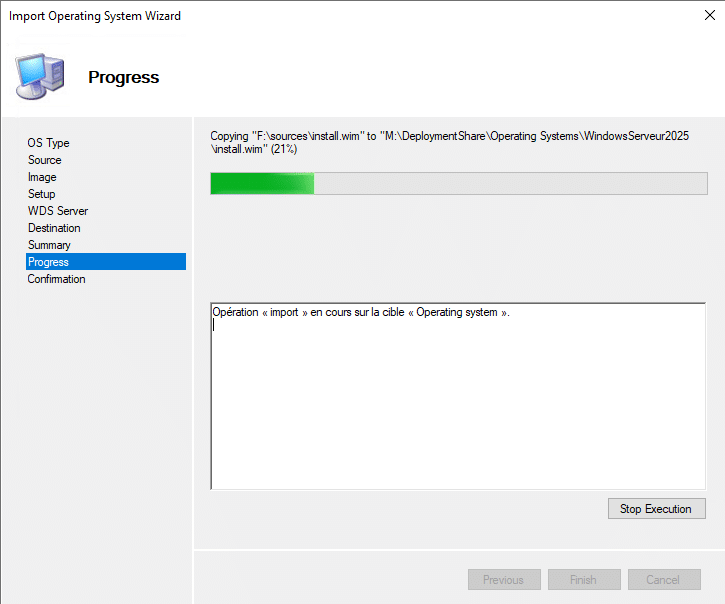This screenshot has width=725, height=604.
Task: Click the Progress page heading
Action: pos(123,77)
